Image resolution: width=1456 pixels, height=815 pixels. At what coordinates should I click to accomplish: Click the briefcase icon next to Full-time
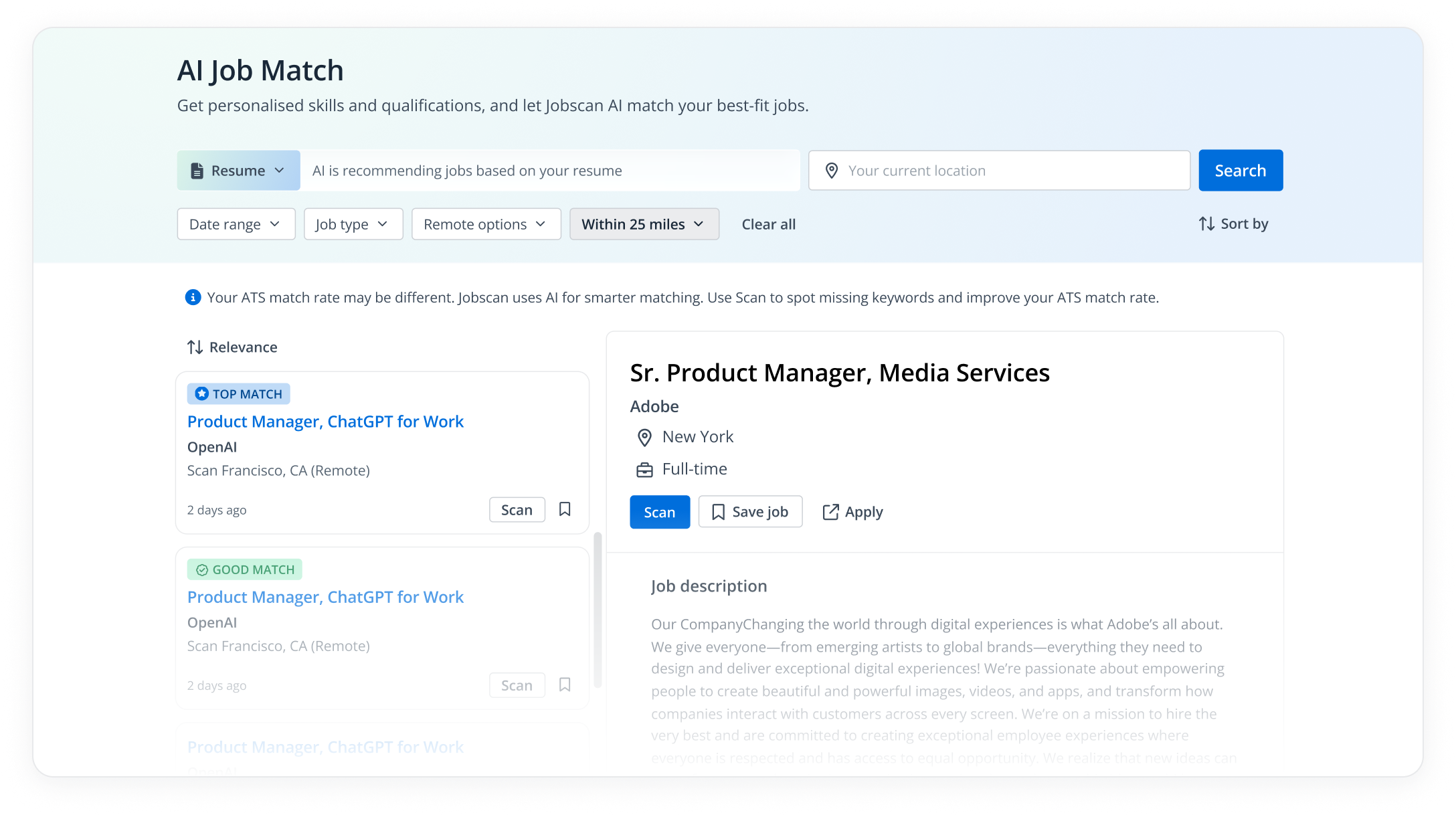tap(644, 470)
